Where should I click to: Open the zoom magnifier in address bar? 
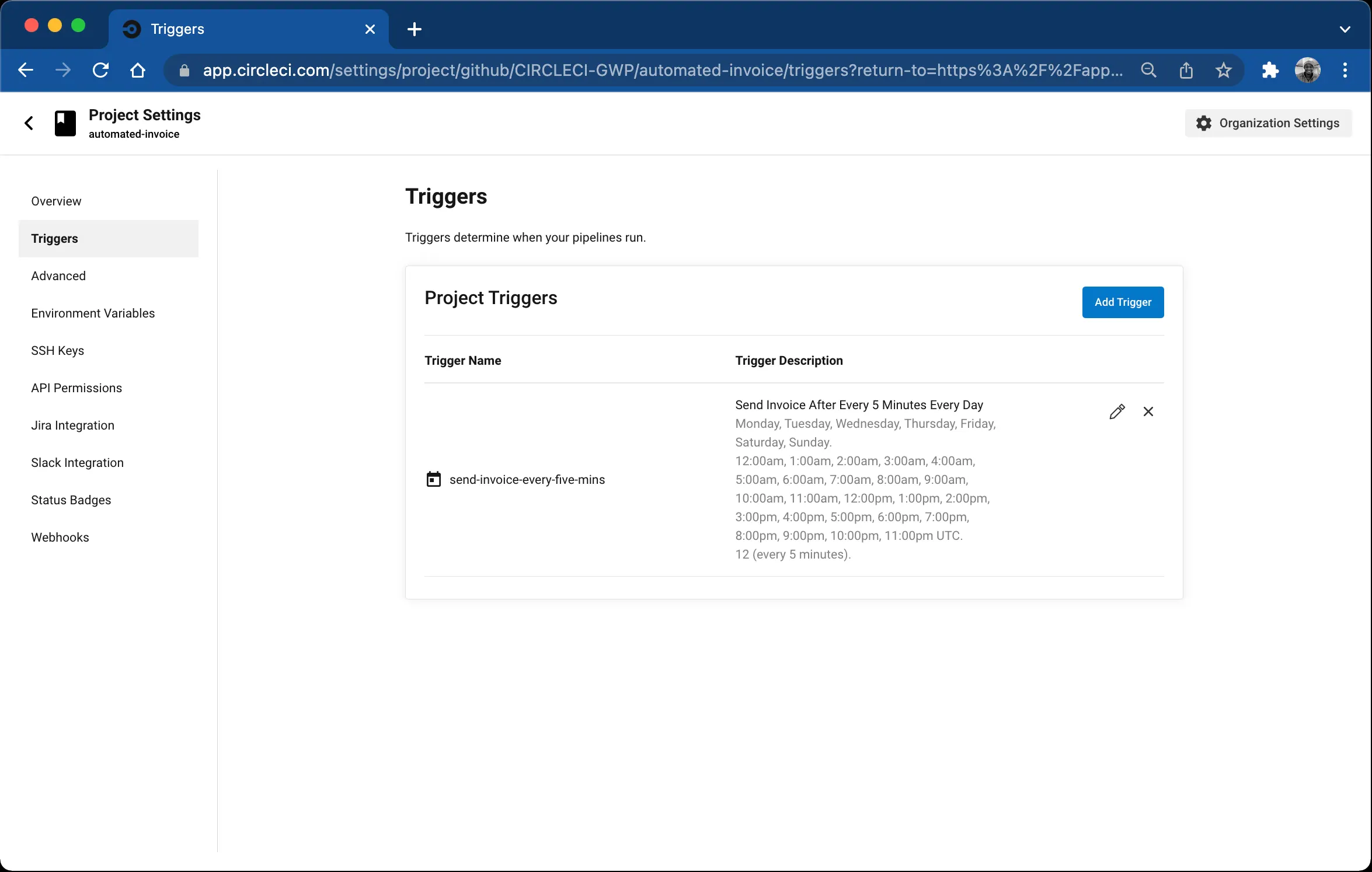(x=1148, y=70)
